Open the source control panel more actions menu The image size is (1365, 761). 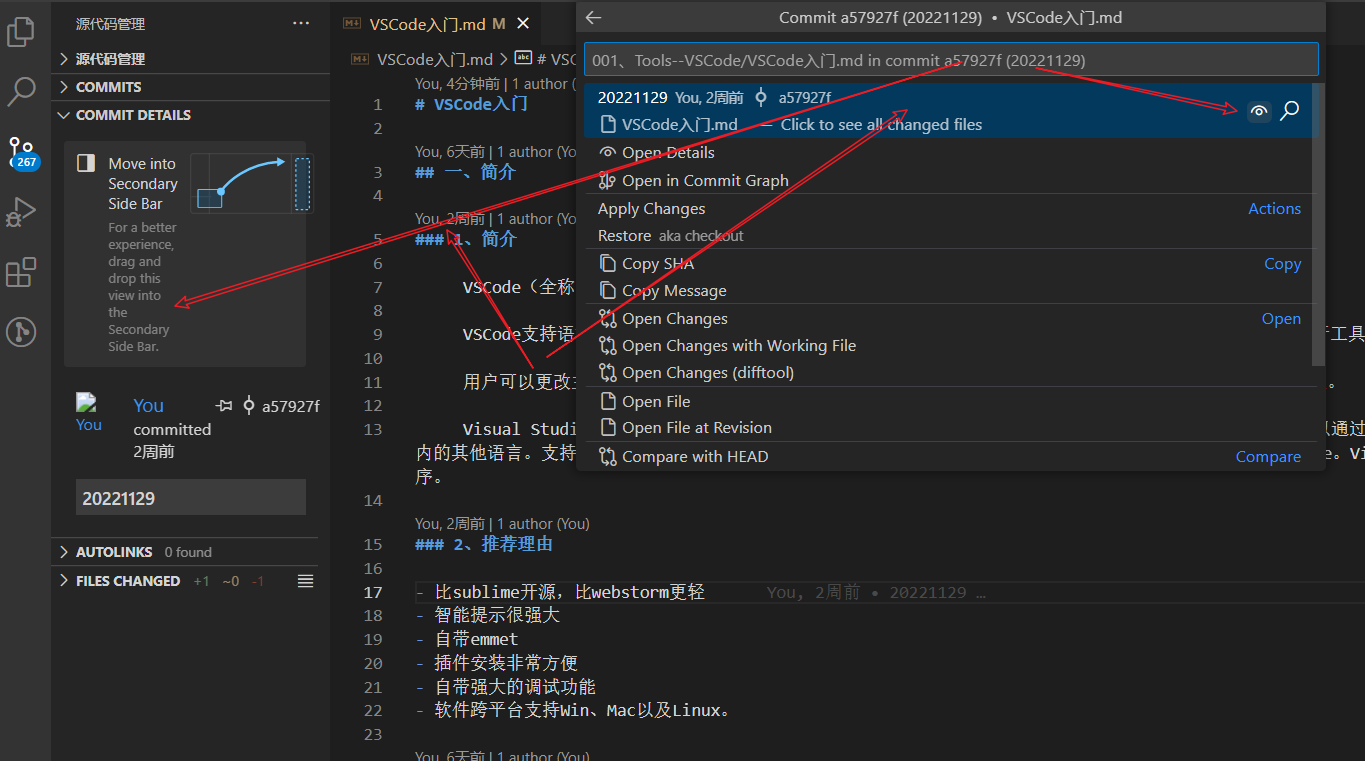[x=301, y=23]
